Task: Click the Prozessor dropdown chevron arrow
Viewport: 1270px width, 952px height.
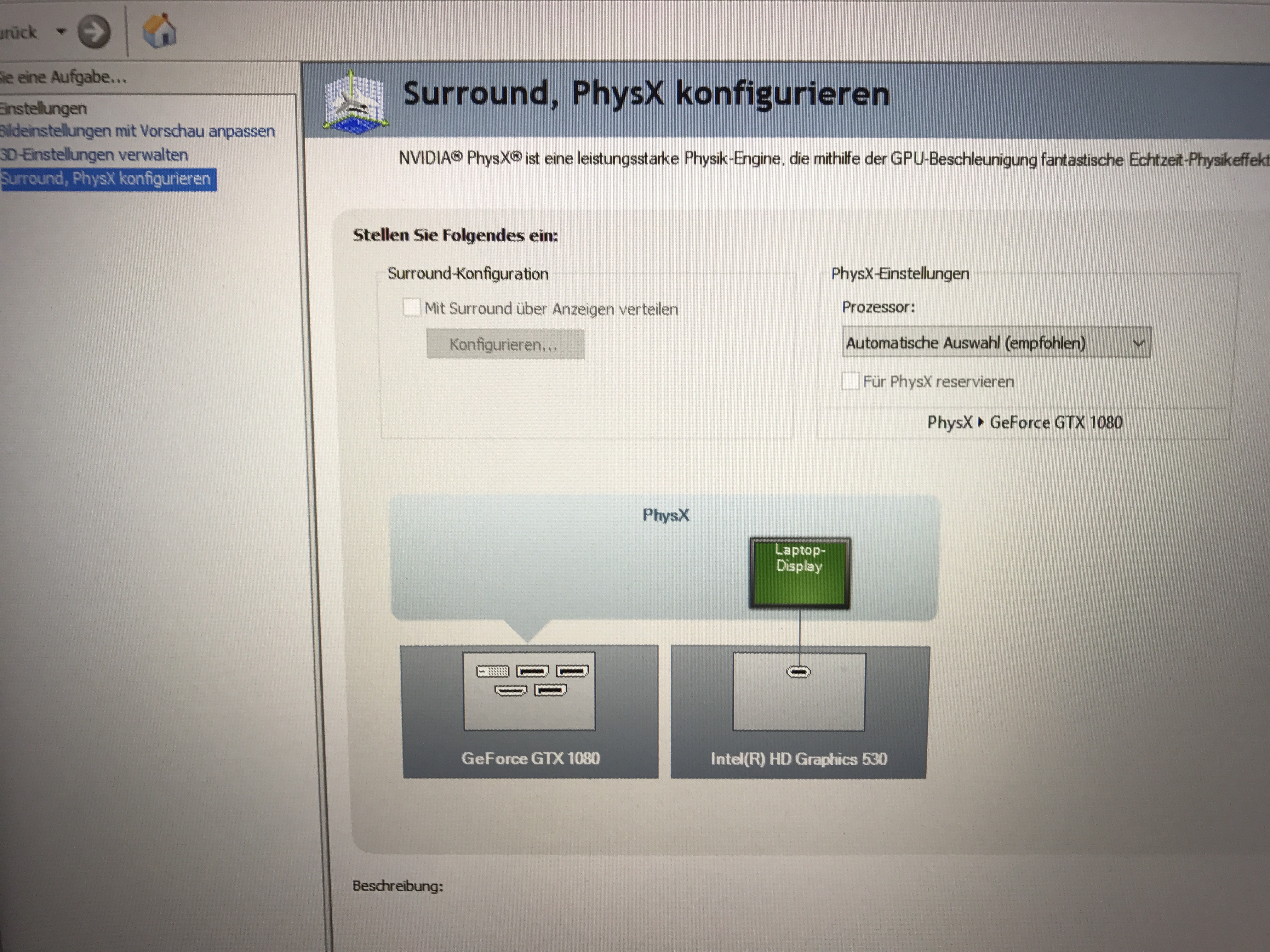Action: tap(1138, 343)
